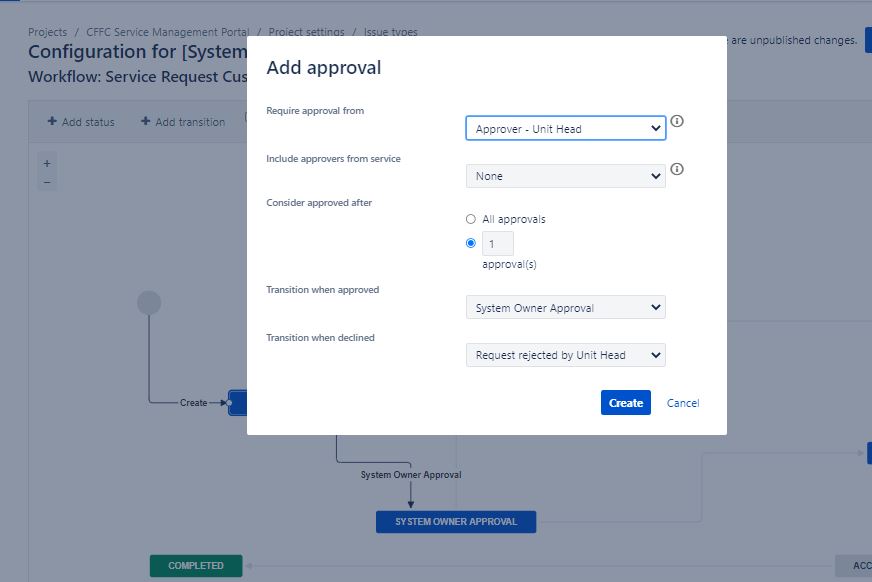Screen dimensions: 872x582
Task: Click the approval count input field
Action: [x=498, y=243]
